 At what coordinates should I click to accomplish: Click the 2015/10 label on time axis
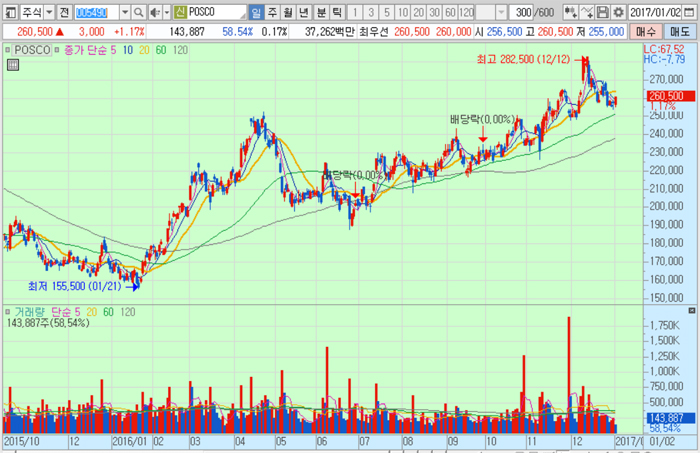[x=21, y=441]
